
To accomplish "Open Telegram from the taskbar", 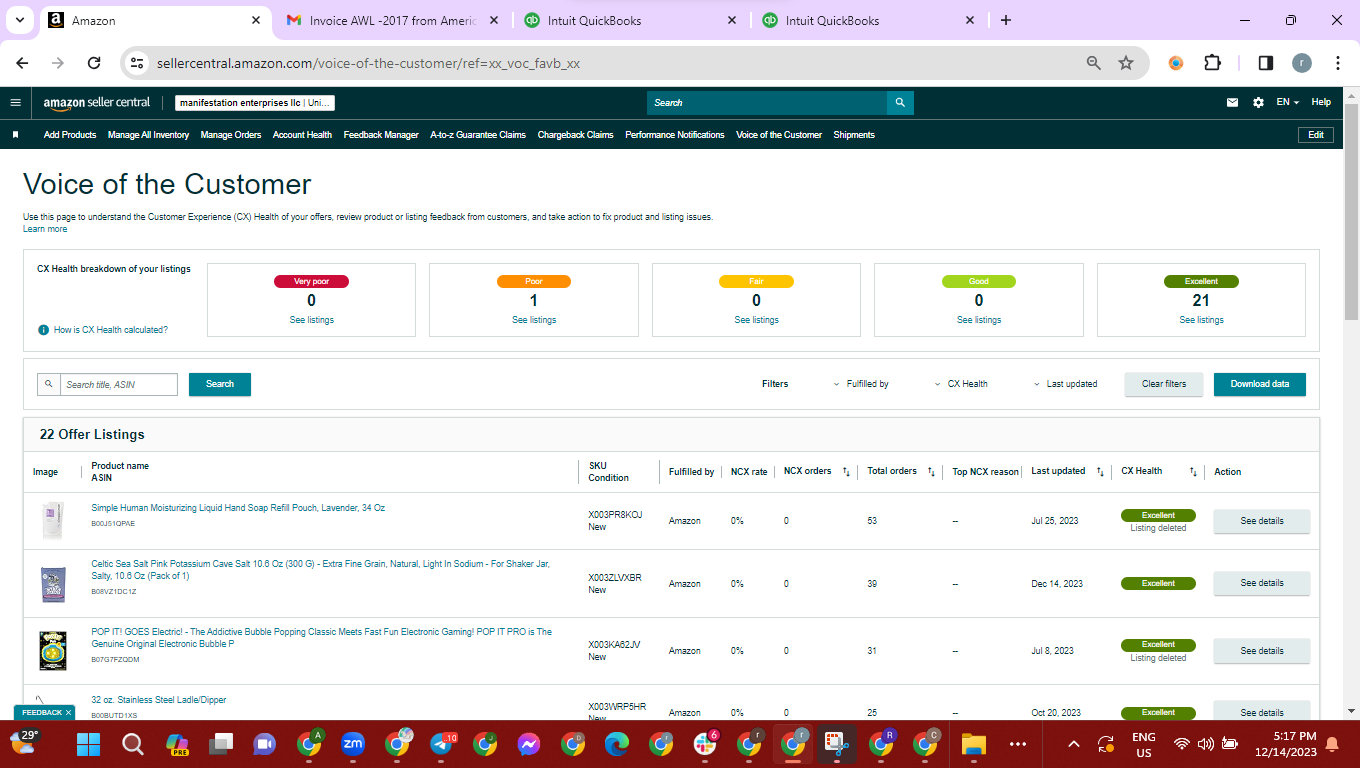I will click(x=443, y=744).
